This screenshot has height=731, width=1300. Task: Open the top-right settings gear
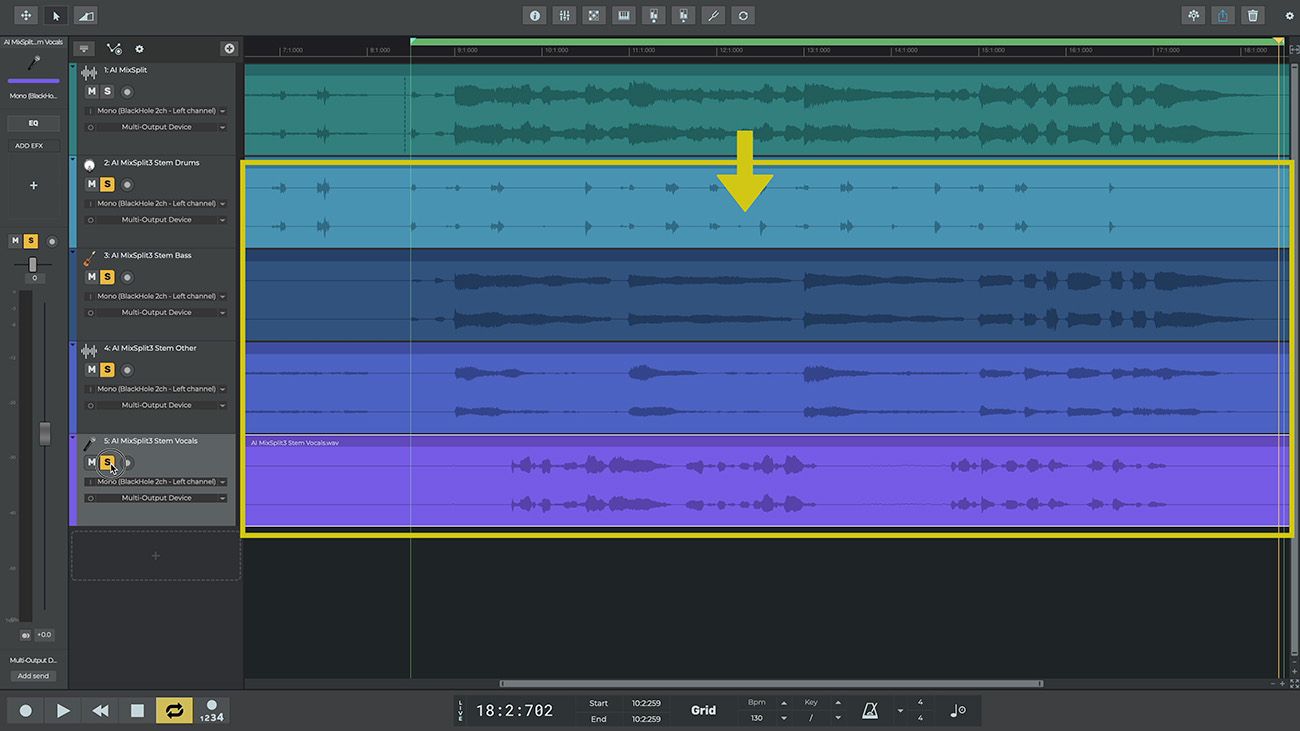(1288, 16)
